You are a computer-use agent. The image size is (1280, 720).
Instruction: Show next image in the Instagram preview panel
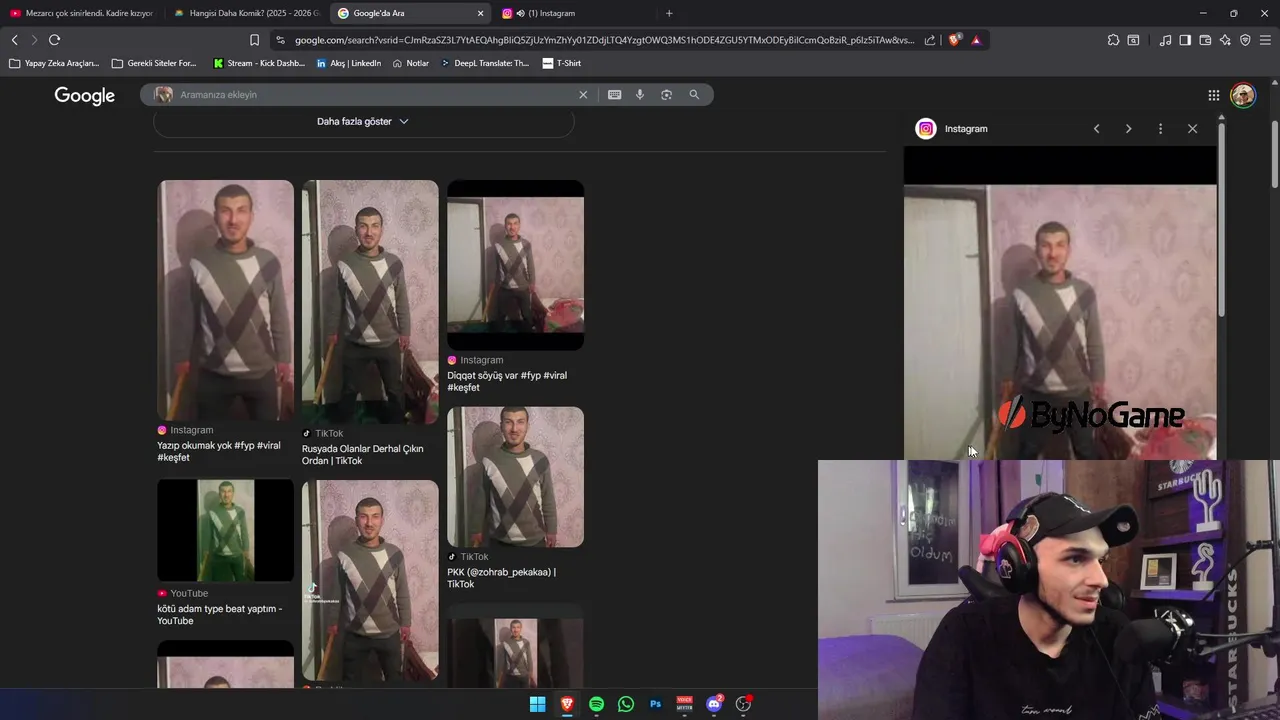pyautogui.click(x=1128, y=129)
